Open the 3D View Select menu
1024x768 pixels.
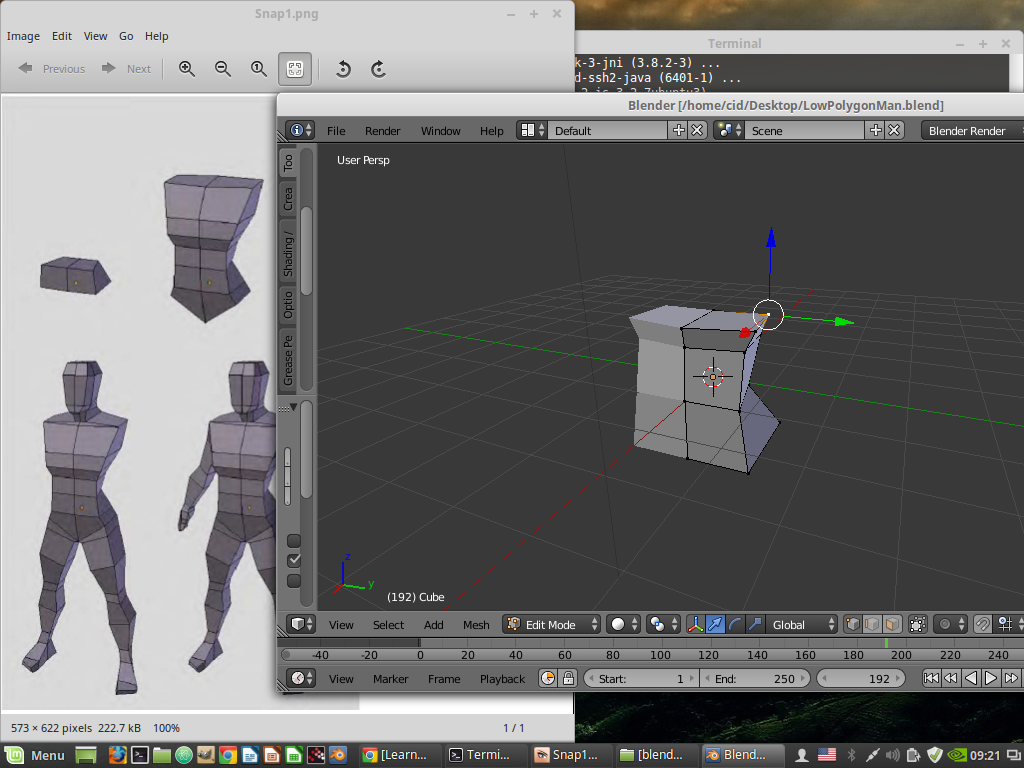coord(388,625)
